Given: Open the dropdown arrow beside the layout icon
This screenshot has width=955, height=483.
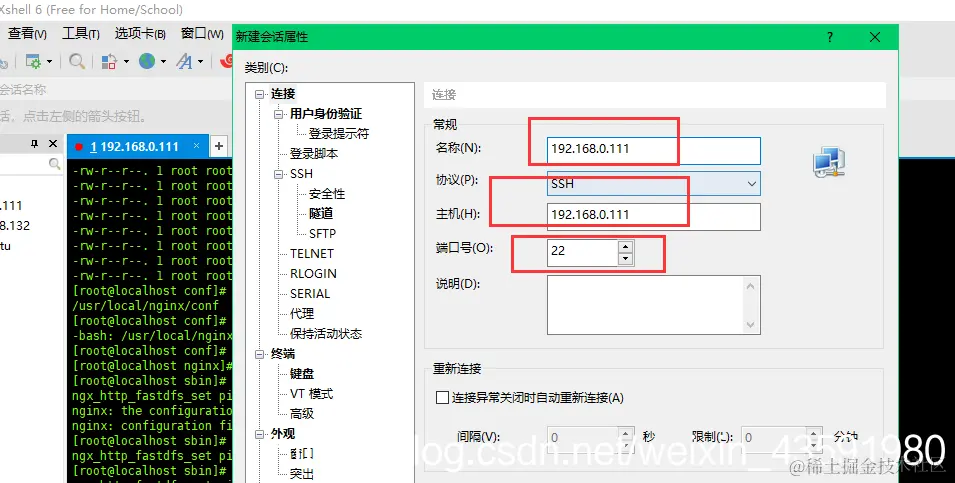Looking at the screenshot, I should coord(126,62).
